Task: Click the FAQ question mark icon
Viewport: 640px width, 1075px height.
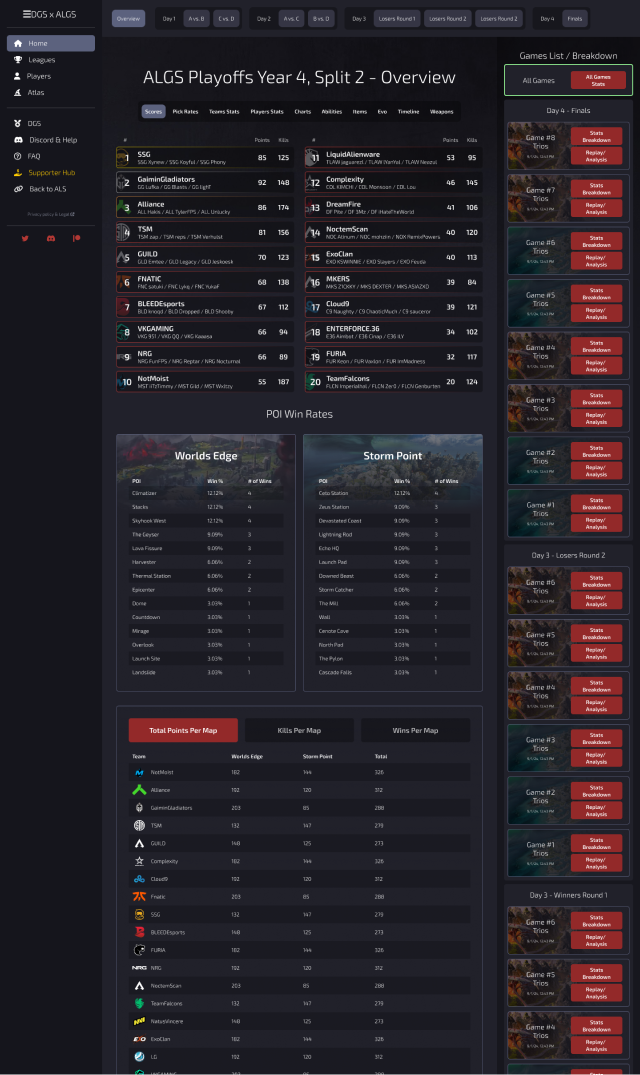Action: pos(18,156)
